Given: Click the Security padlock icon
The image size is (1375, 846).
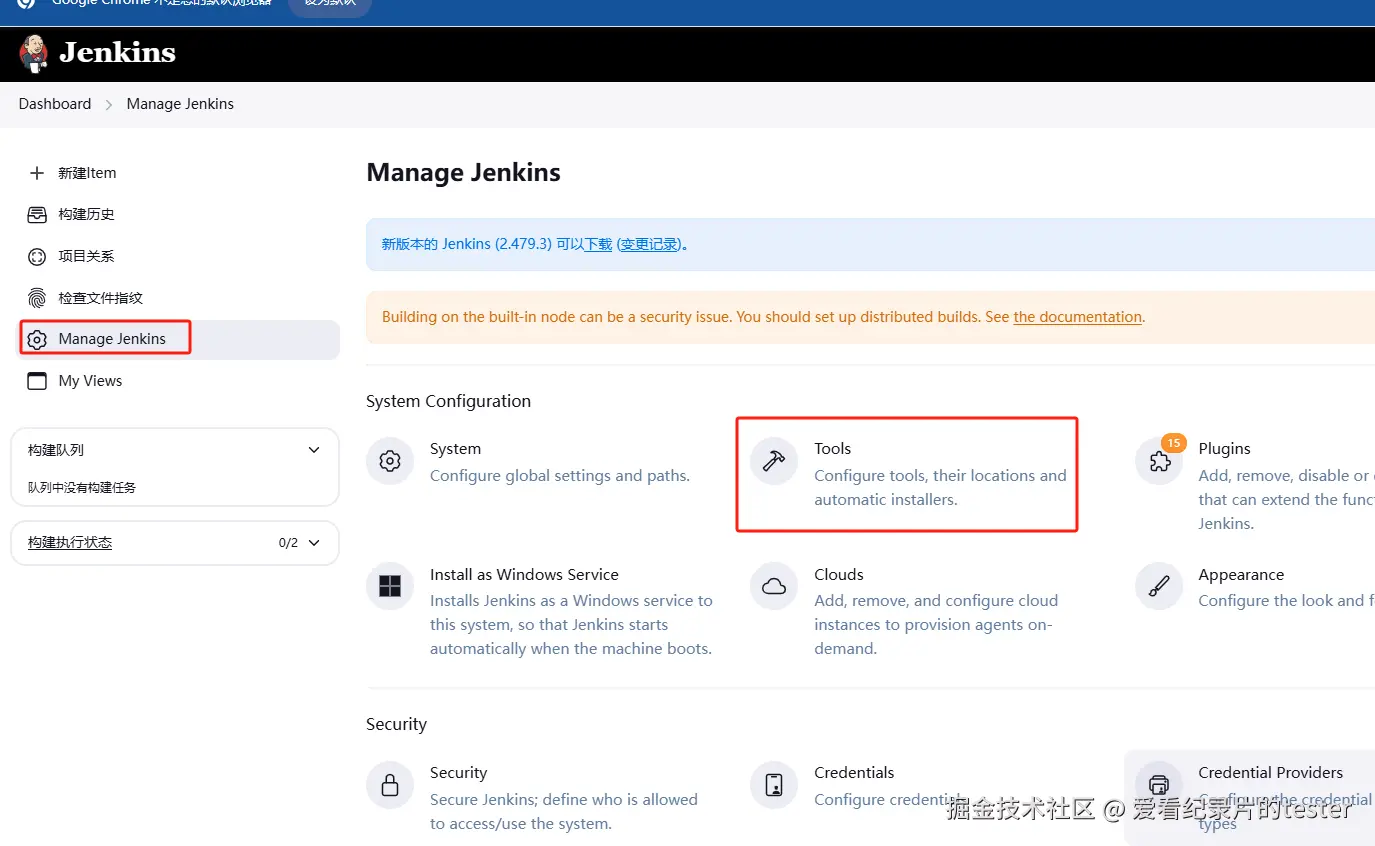Looking at the screenshot, I should point(390,785).
